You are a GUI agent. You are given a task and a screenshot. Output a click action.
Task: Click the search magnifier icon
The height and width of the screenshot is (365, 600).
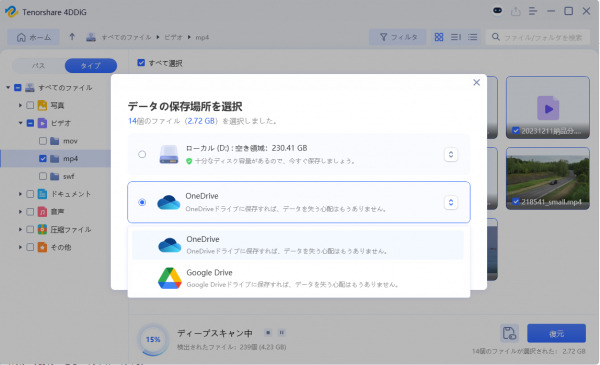pos(496,37)
